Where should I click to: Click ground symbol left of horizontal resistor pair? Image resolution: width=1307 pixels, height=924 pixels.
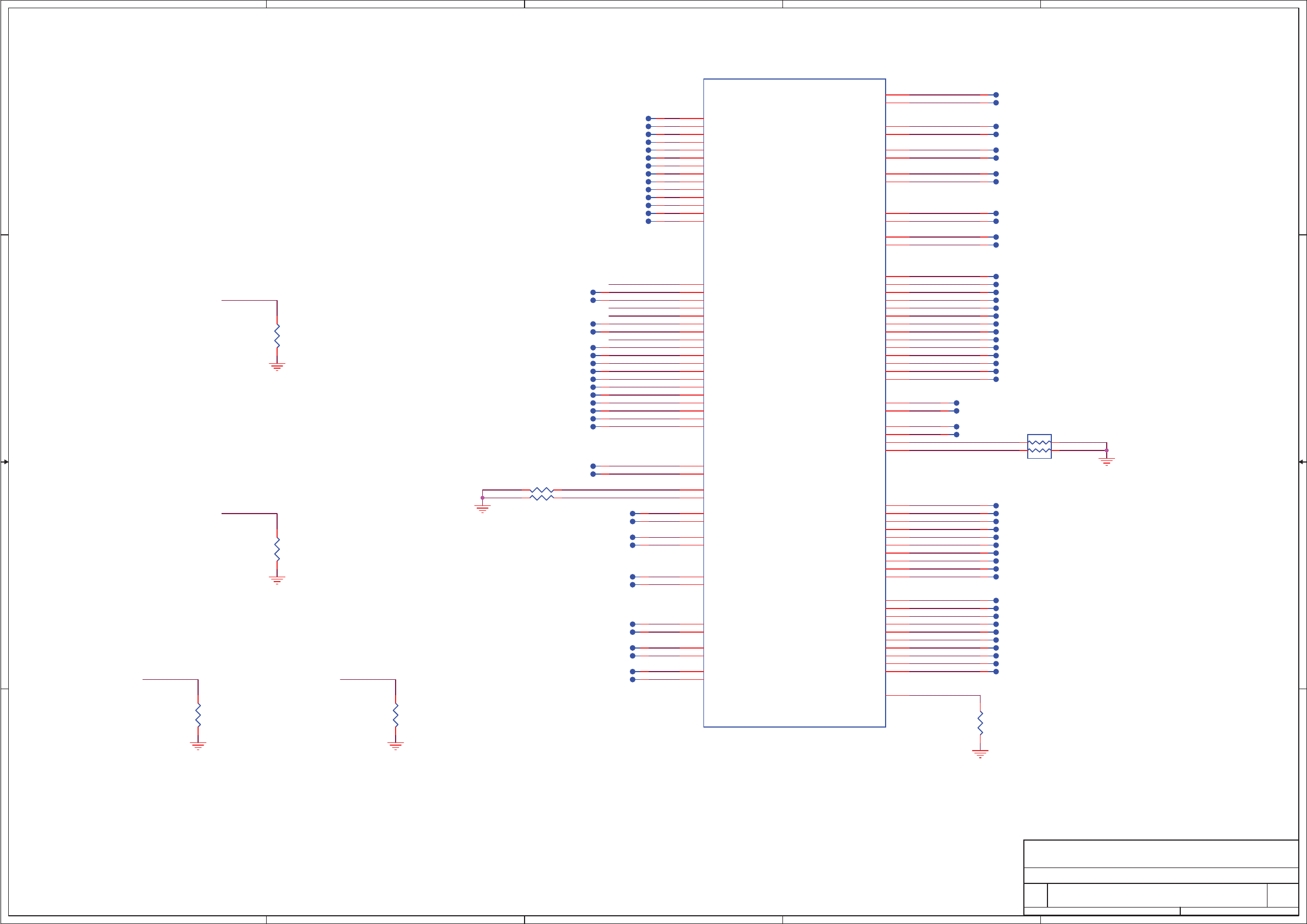[482, 509]
